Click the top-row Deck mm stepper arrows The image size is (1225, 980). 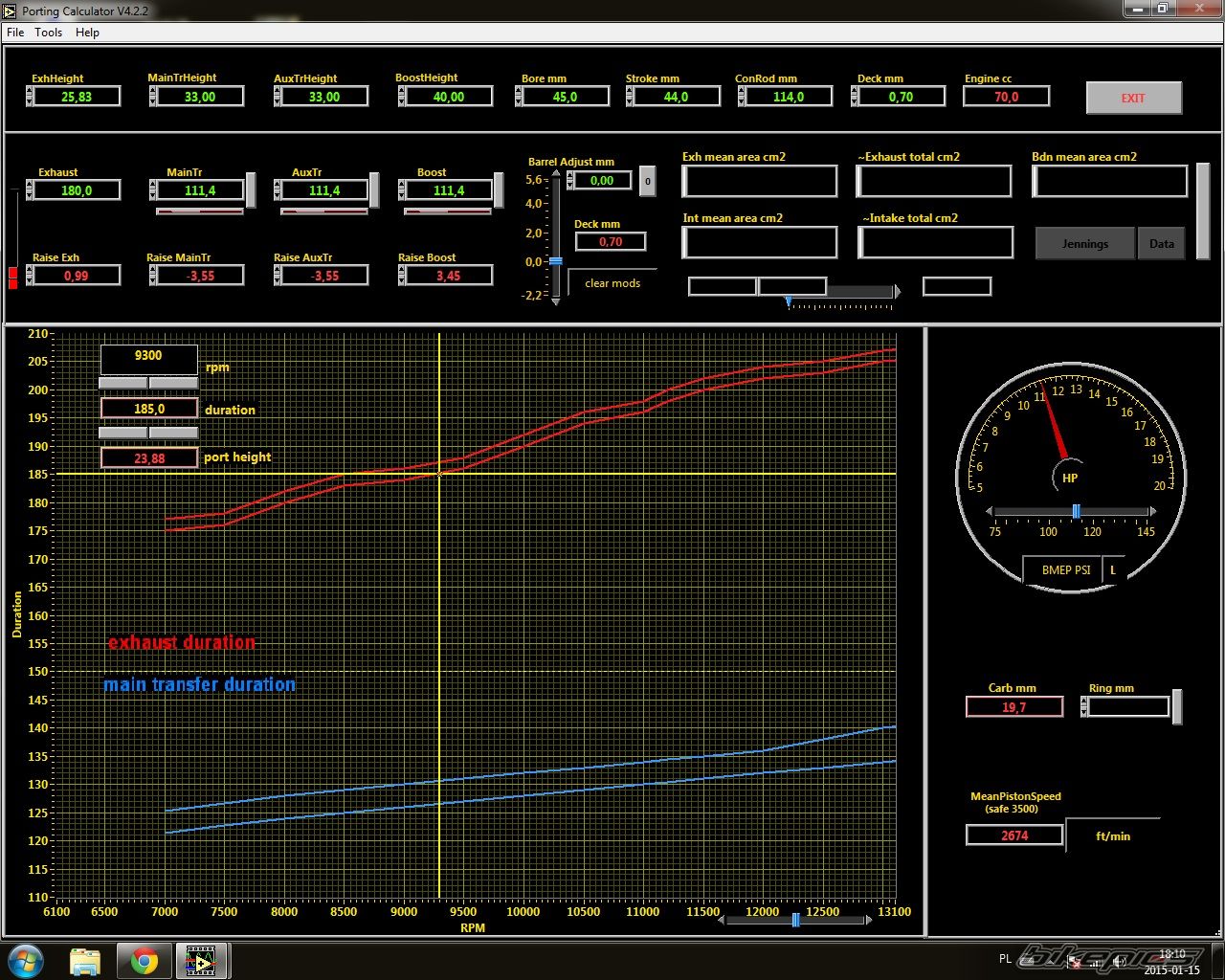(855, 97)
